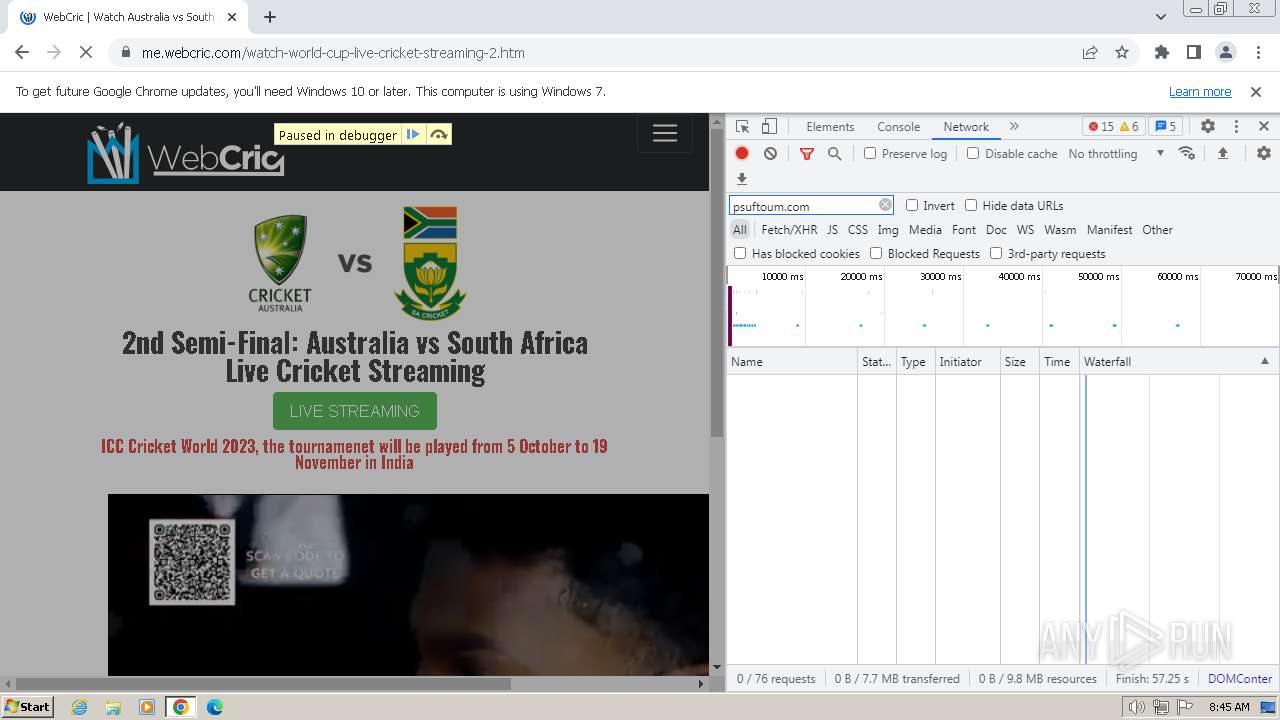Open a new browser tab
The image size is (1280, 720).
[270, 17]
